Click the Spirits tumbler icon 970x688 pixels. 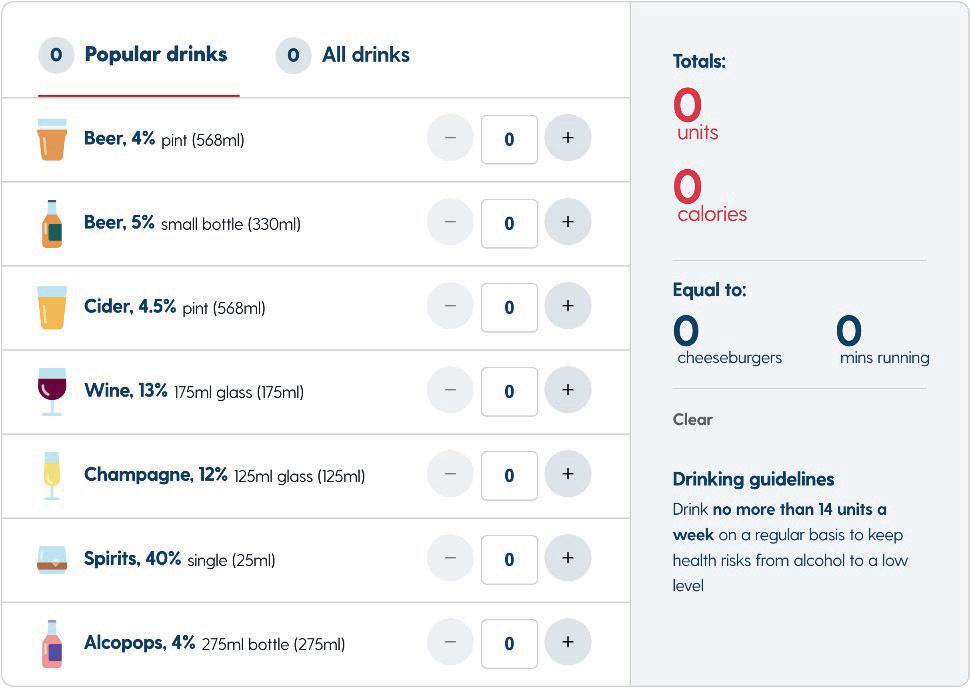pyautogui.click(x=52, y=560)
